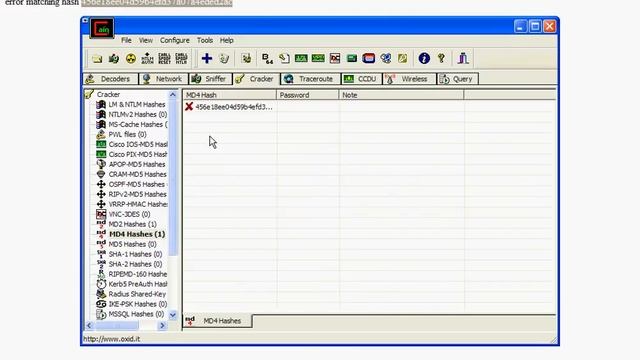Open the Help menu
Viewport: 640px width, 360px height.
pyautogui.click(x=227, y=40)
